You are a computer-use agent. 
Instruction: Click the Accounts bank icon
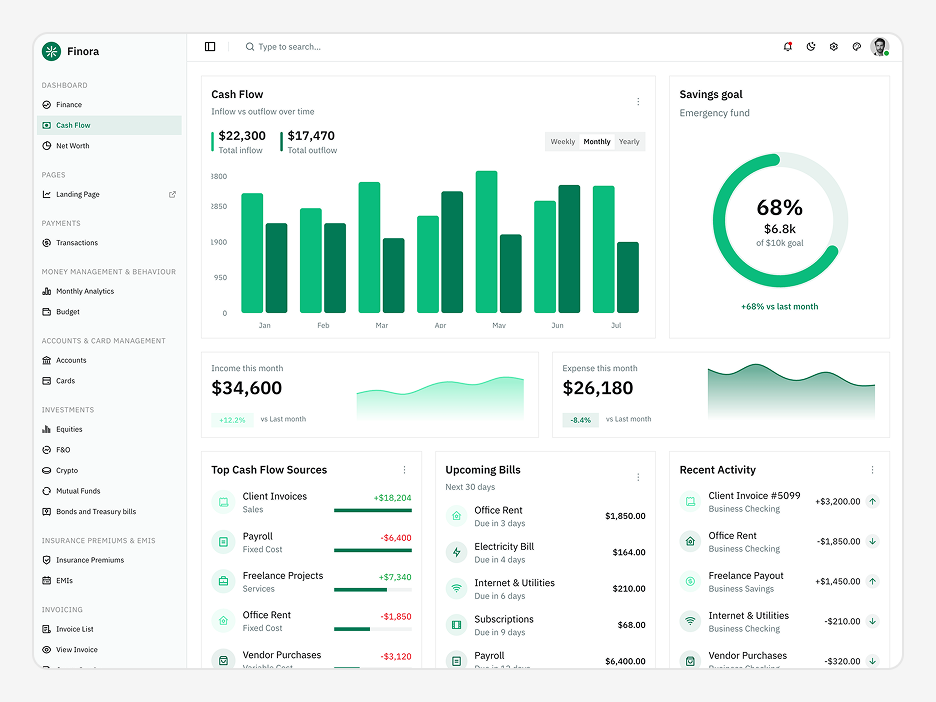point(47,360)
